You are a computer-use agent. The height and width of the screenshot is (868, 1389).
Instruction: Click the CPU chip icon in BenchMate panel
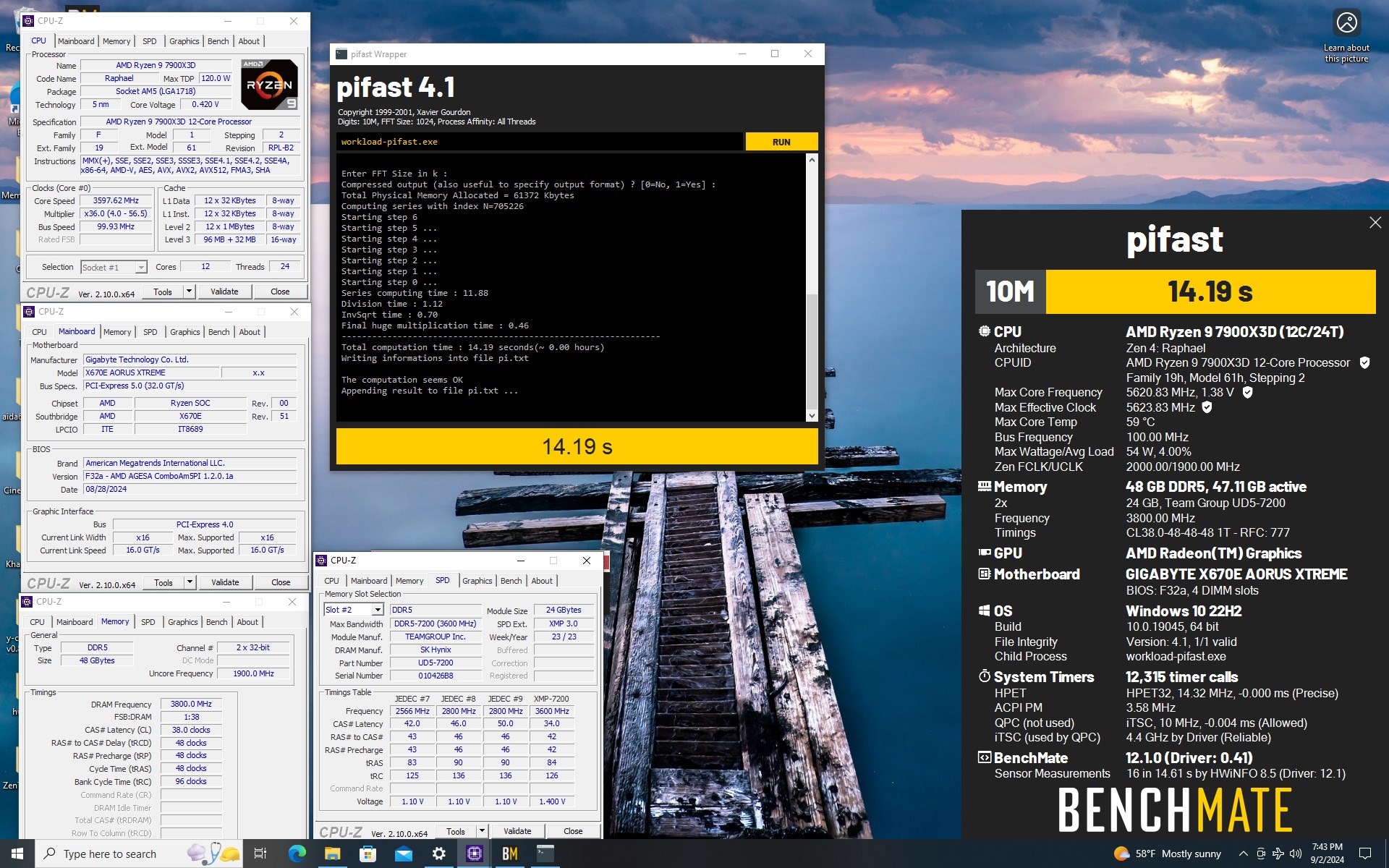click(984, 331)
